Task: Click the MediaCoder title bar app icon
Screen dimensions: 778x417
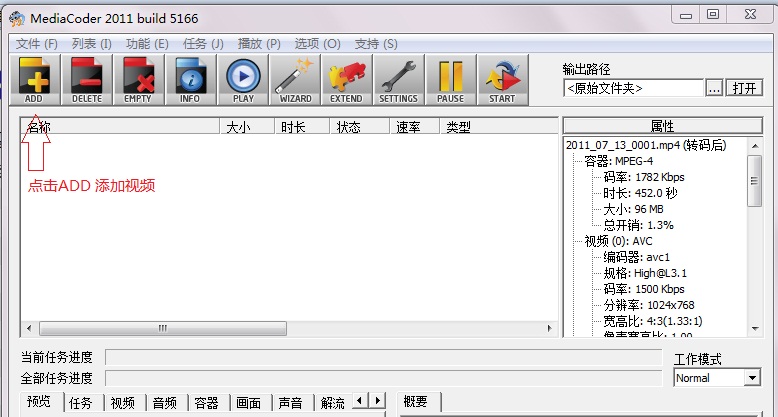Action: (17, 19)
